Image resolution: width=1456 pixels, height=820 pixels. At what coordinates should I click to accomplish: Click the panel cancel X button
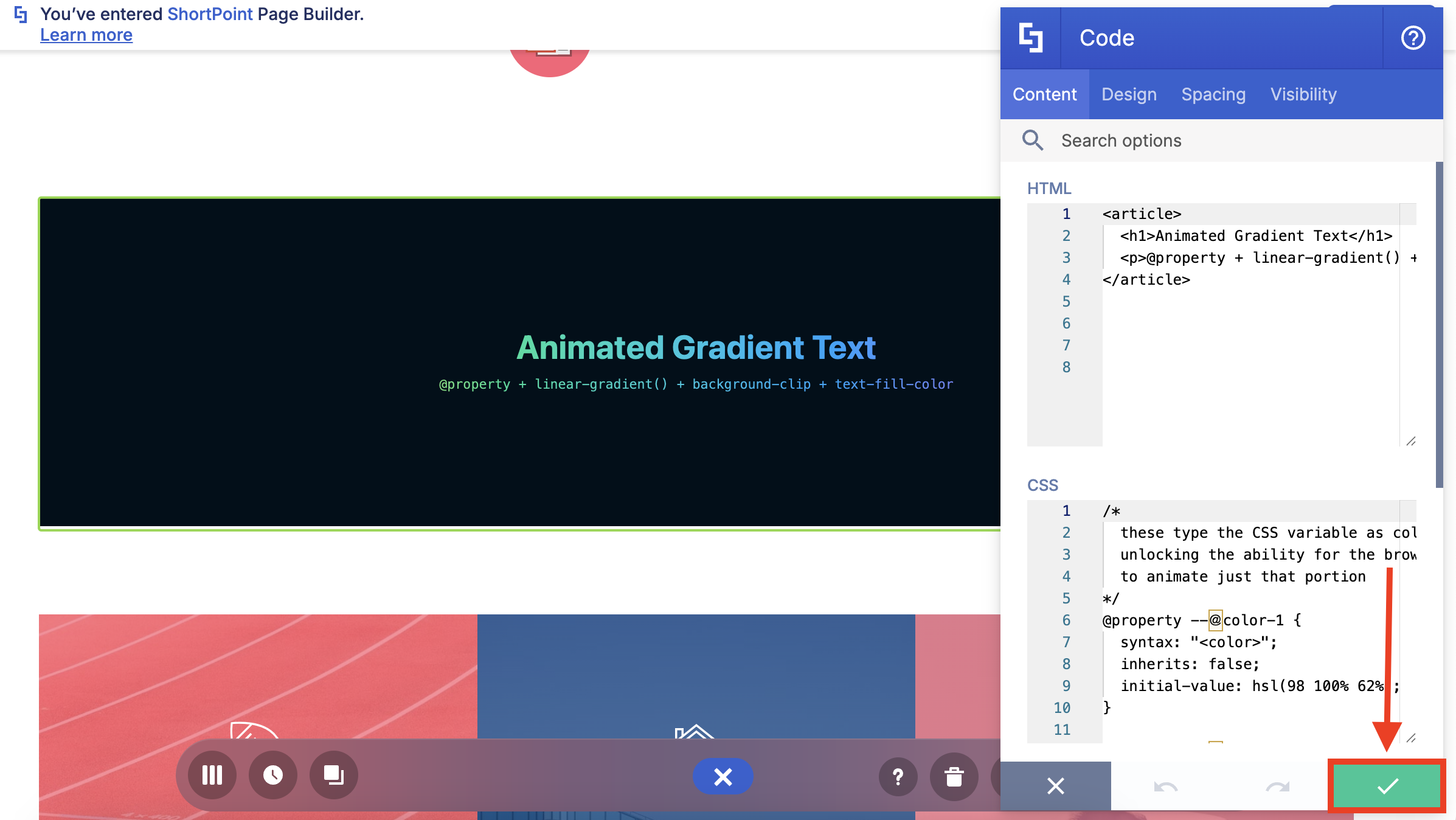point(1056,786)
